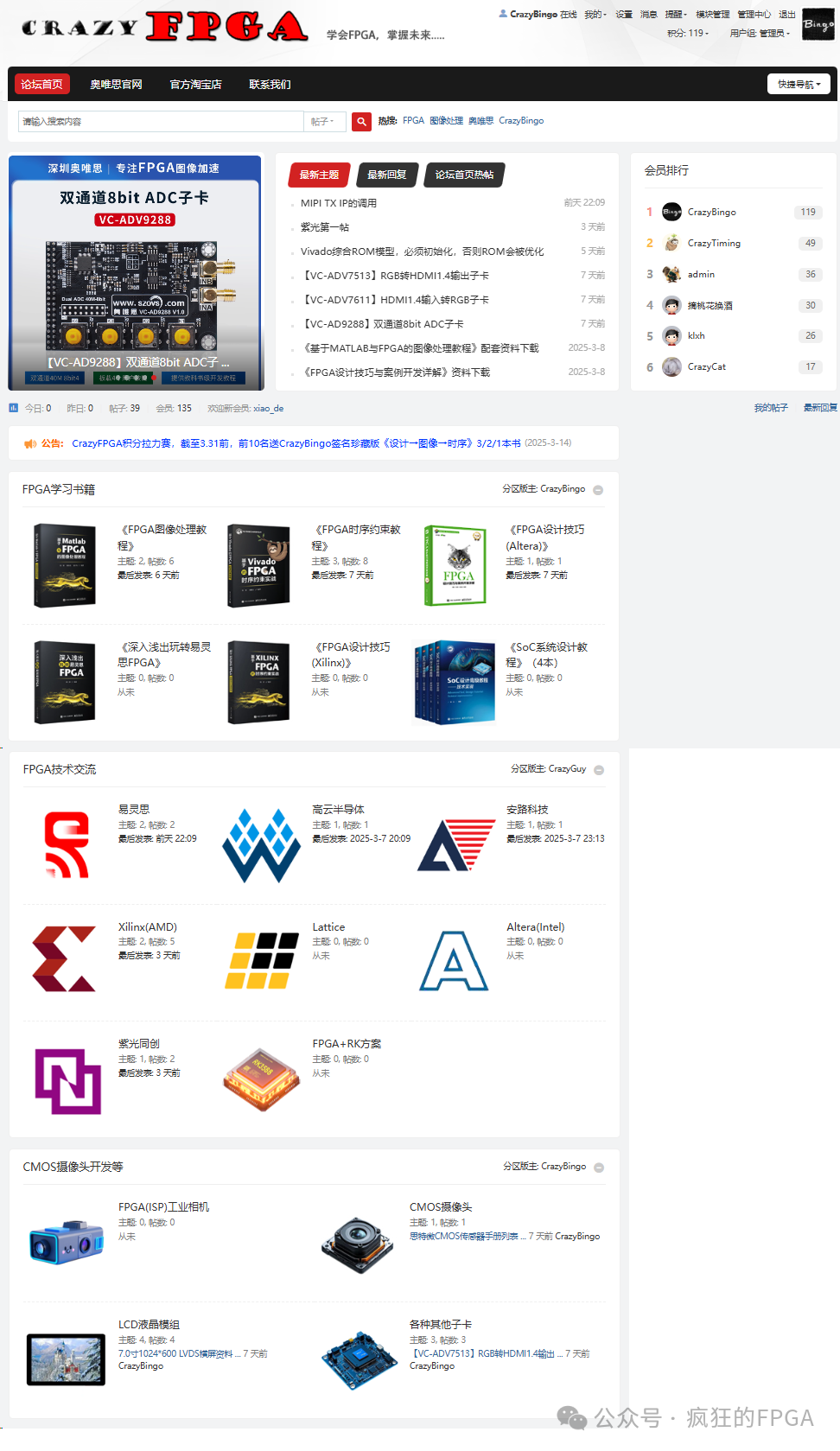Click klxh's avatar in member ranking

click(671, 336)
